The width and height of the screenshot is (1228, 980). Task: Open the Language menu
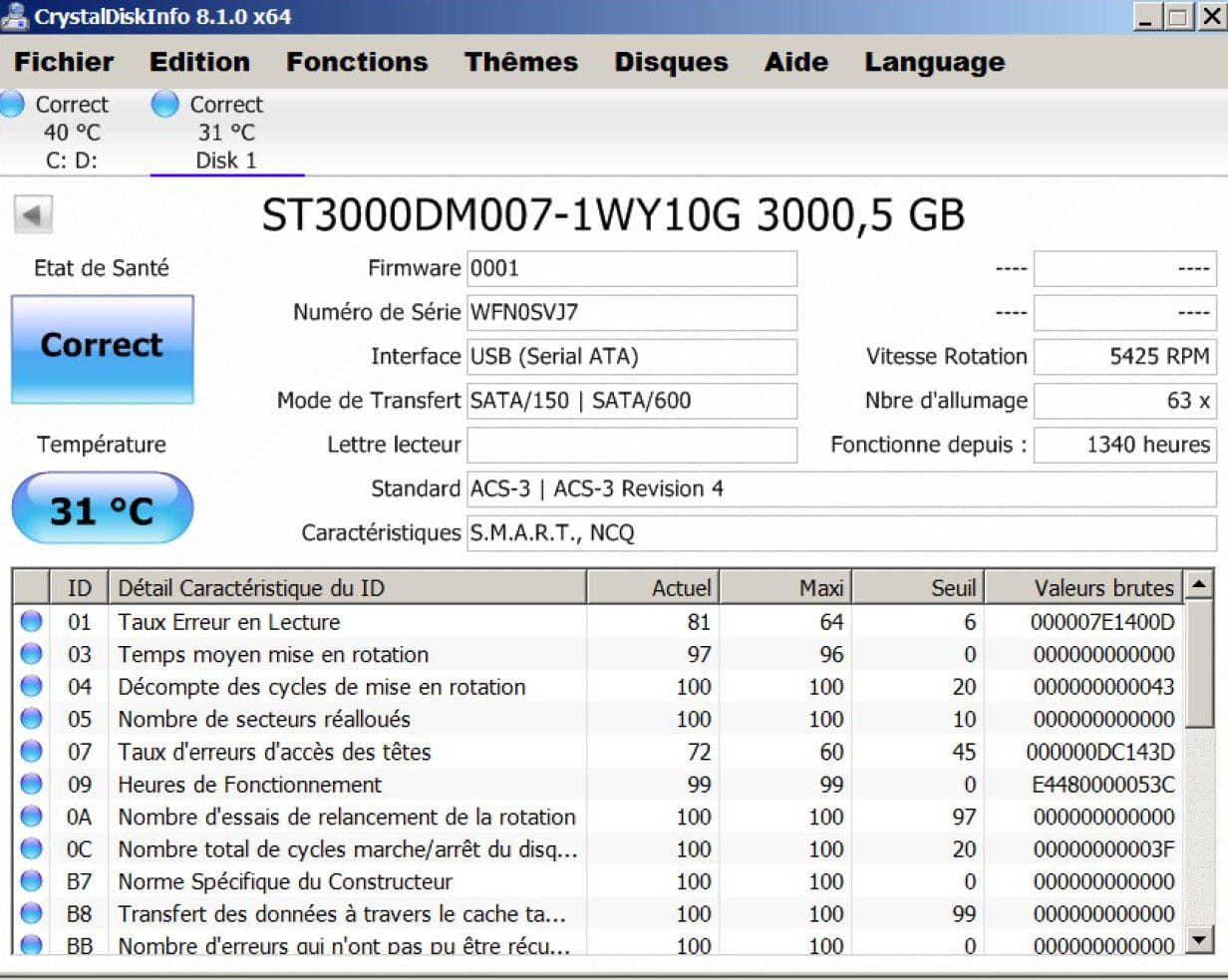pyautogui.click(x=935, y=62)
